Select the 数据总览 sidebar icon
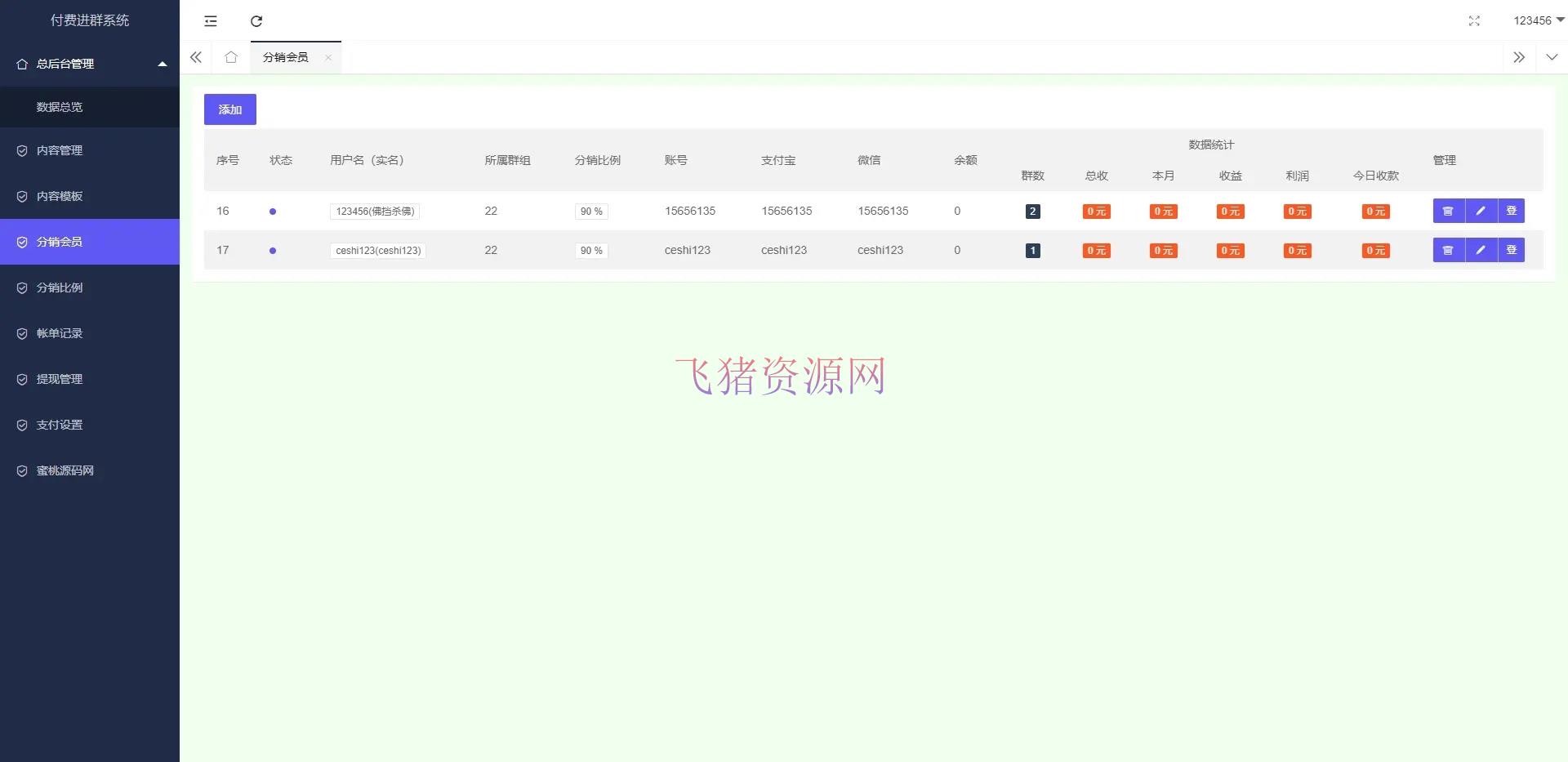The width and height of the screenshot is (1568, 762). (59, 107)
